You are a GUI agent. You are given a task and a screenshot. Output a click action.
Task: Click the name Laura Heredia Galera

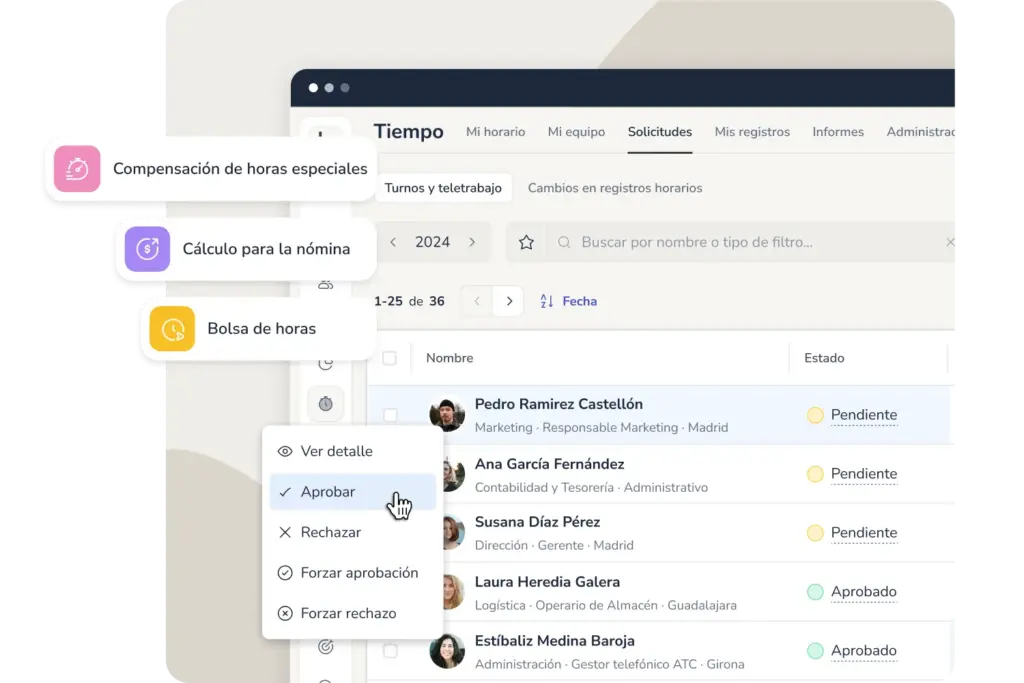547,582
